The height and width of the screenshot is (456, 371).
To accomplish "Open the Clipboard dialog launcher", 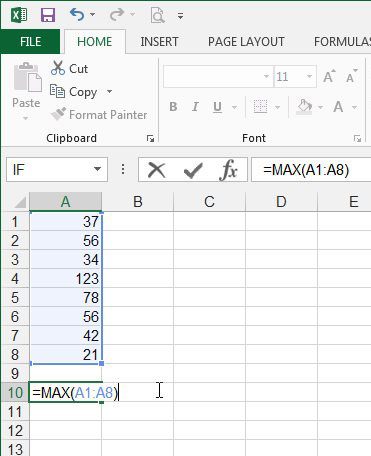I will pyautogui.click(x=151, y=139).
